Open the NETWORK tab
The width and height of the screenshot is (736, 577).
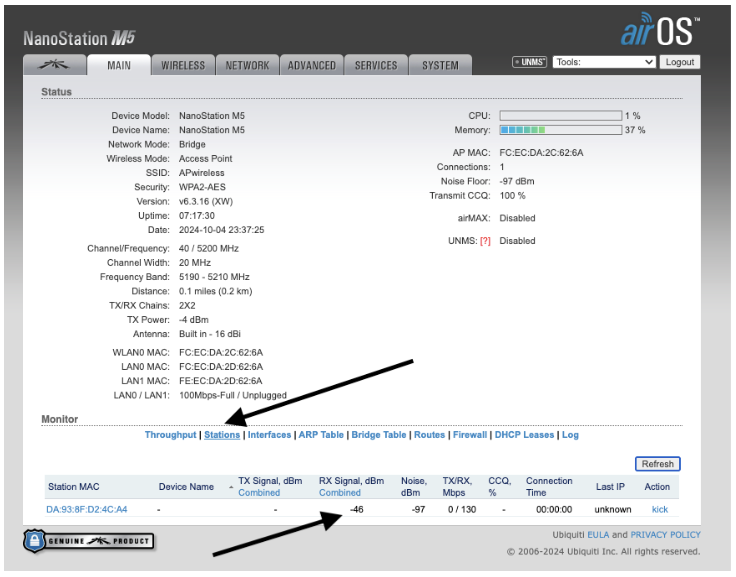247,65
